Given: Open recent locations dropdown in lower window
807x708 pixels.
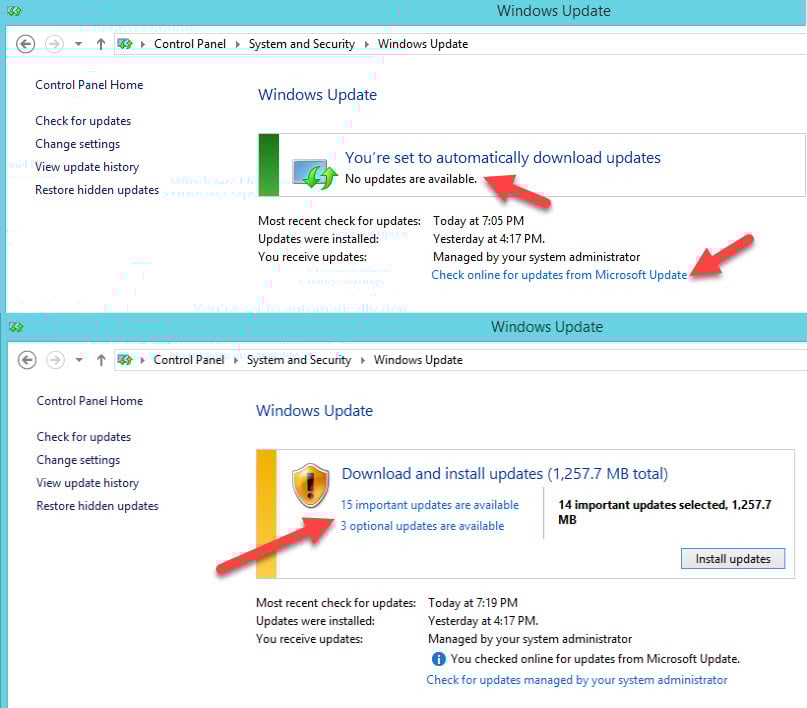Looking at the screenshot, I should [79, 360].
